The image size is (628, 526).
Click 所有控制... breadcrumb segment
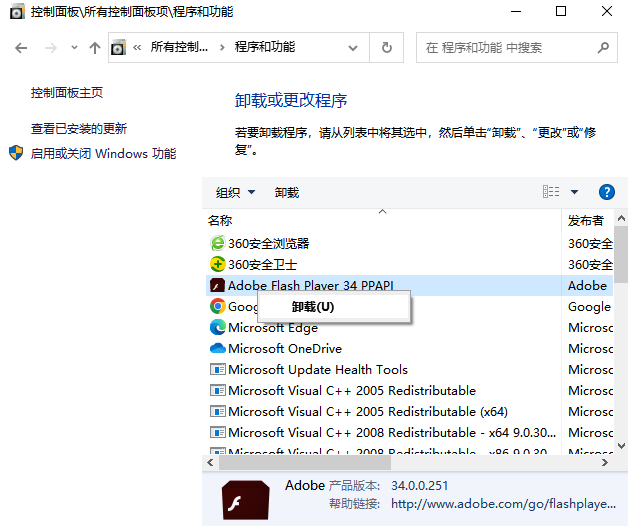[179, 47]
